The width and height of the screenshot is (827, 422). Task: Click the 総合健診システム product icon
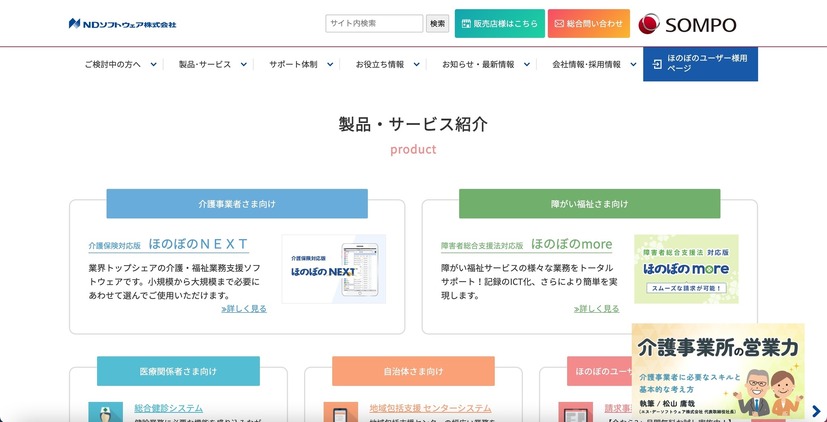coord(105,412)
